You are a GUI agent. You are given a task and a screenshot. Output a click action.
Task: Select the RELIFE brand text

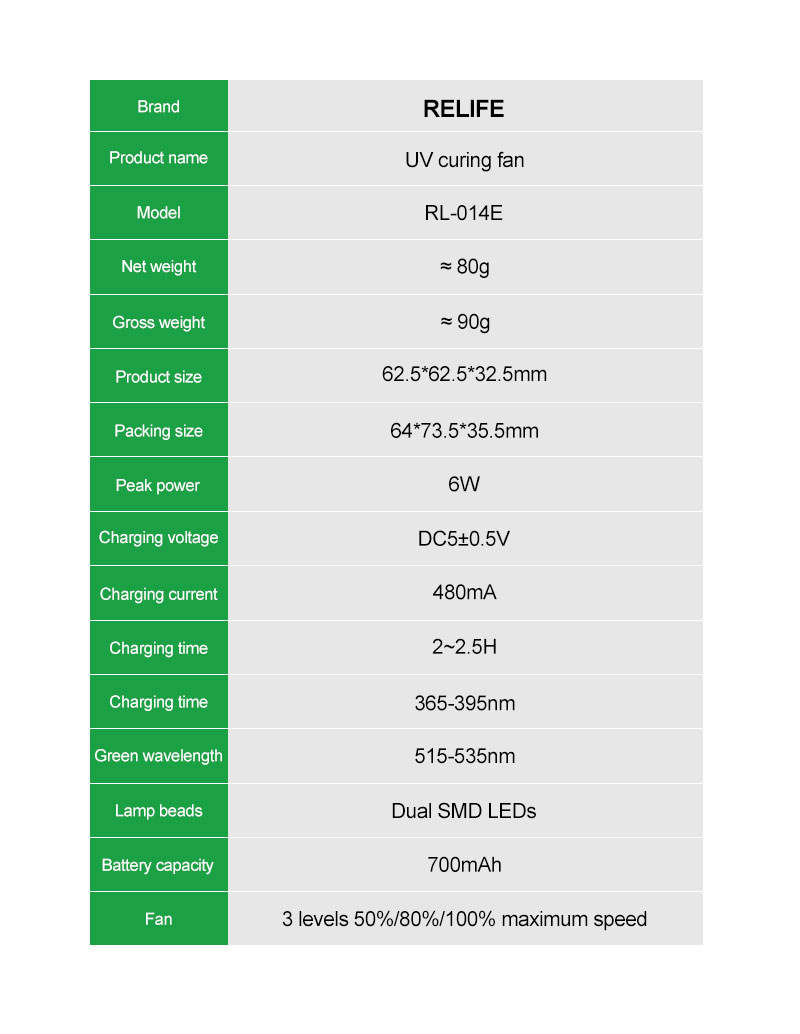coord(464,109)
